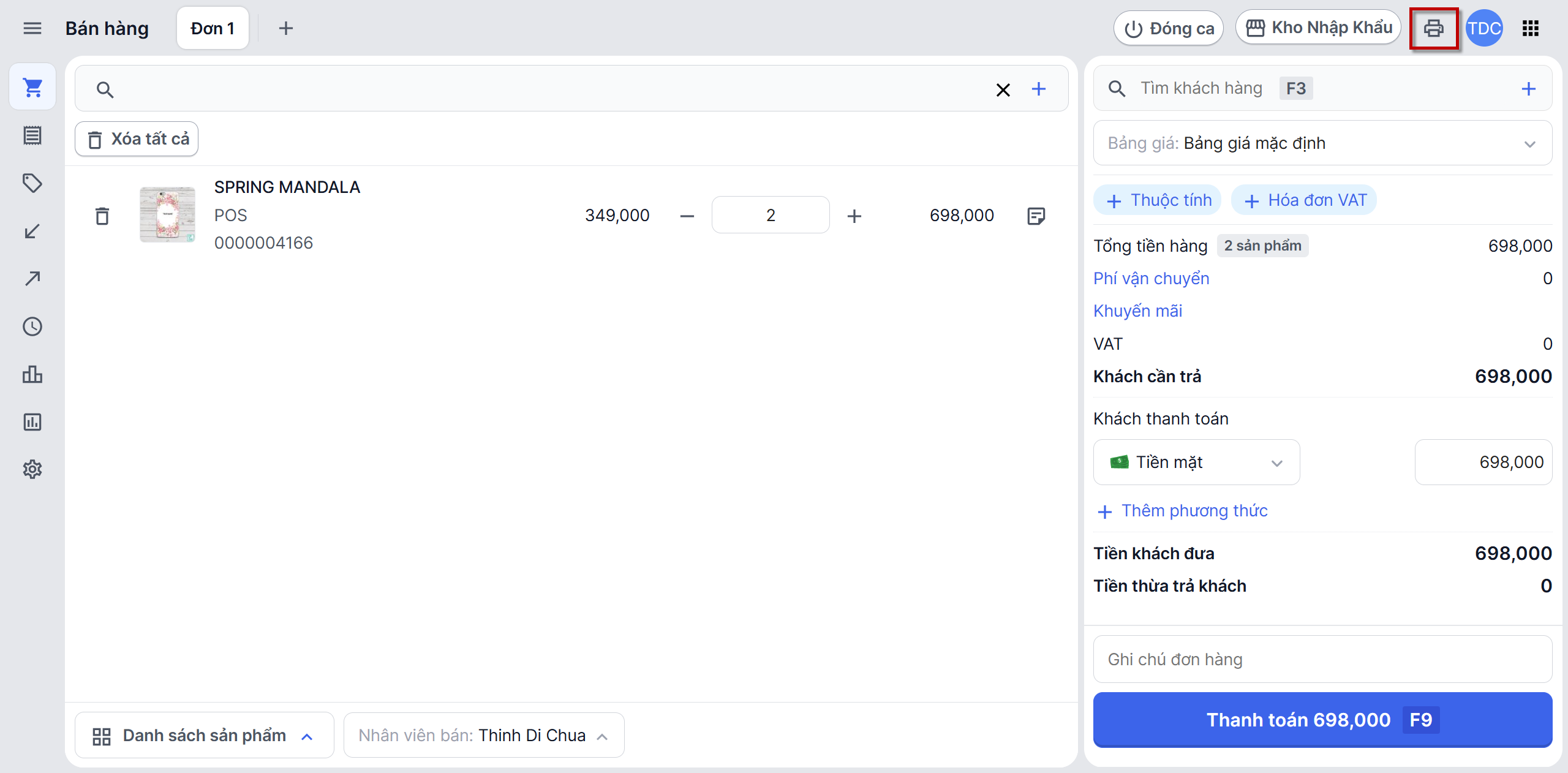Expand Danh sách sản phẩm panel
1568x773 pixels.
tap(204, 735)
